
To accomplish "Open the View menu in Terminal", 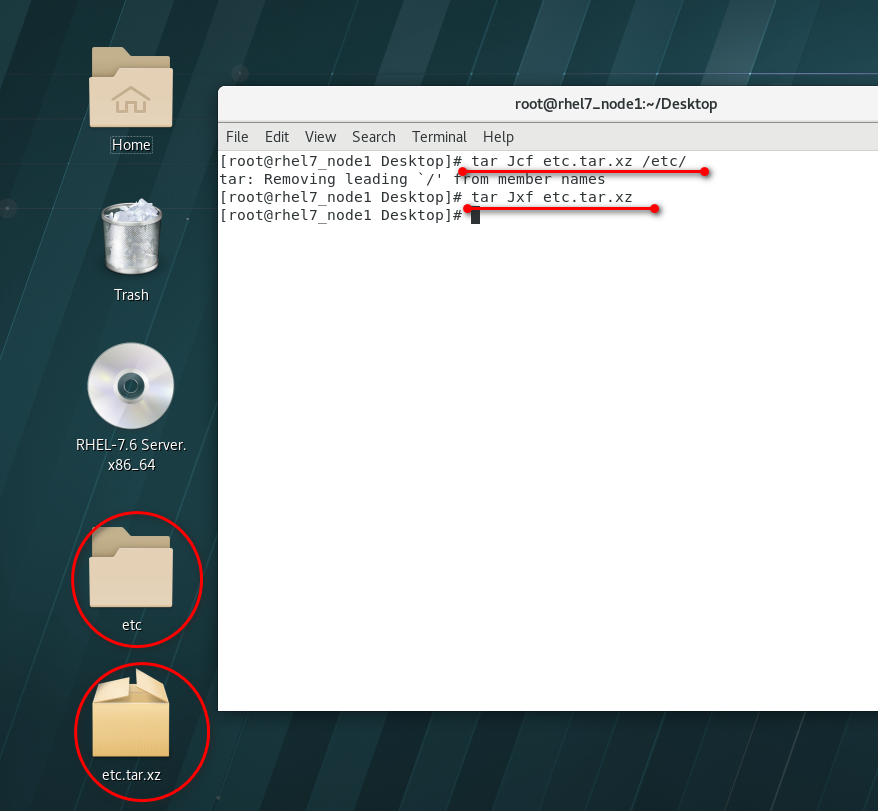I will [320, 137].
